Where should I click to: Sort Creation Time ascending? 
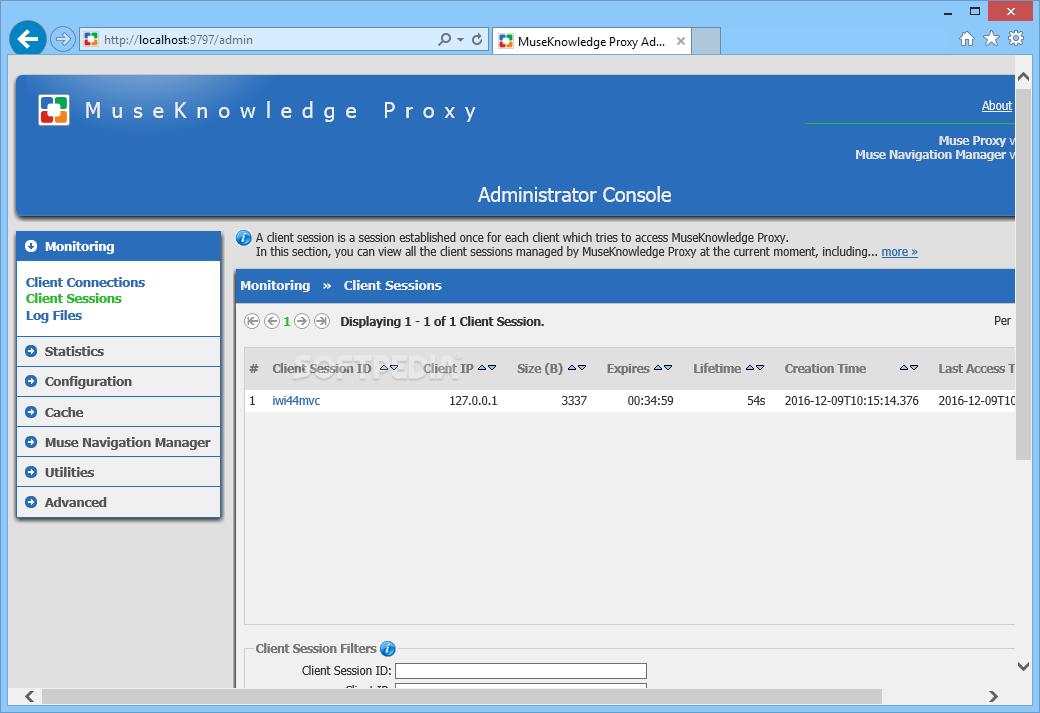(x=904, y=367)
